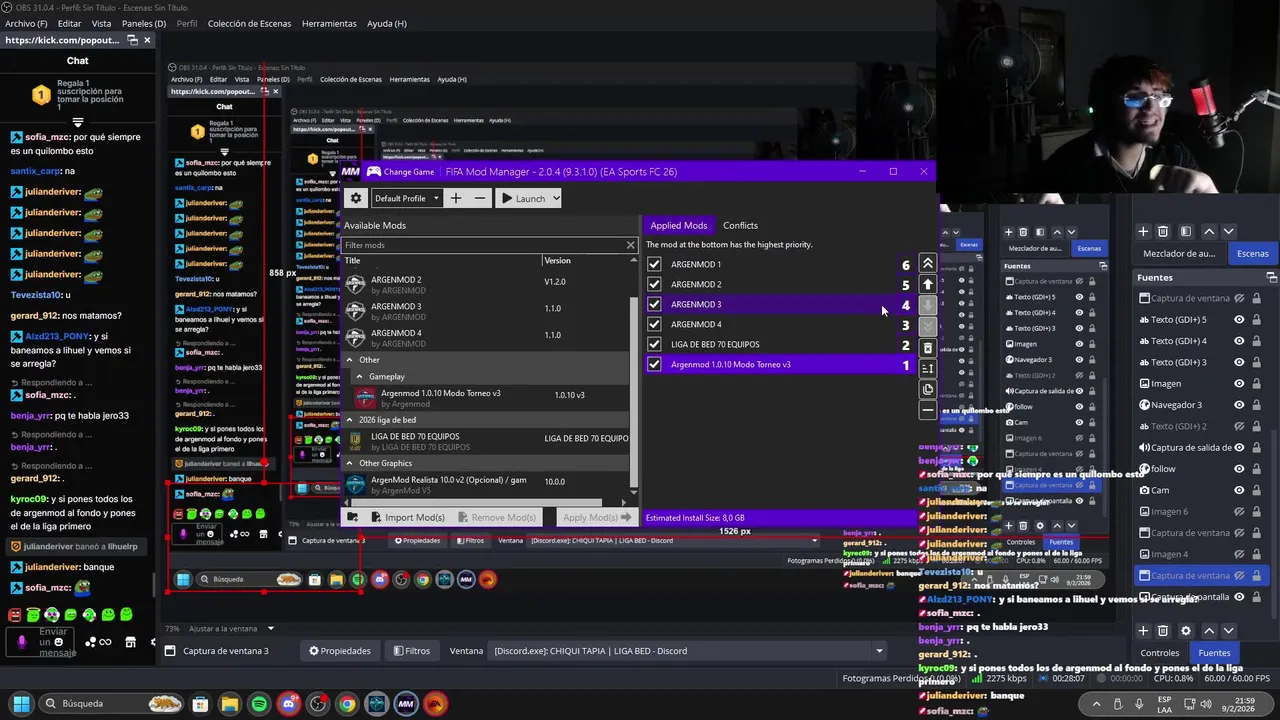Open the Archivo menu in OBS
1280x720 pixels.
coord(26,23)
